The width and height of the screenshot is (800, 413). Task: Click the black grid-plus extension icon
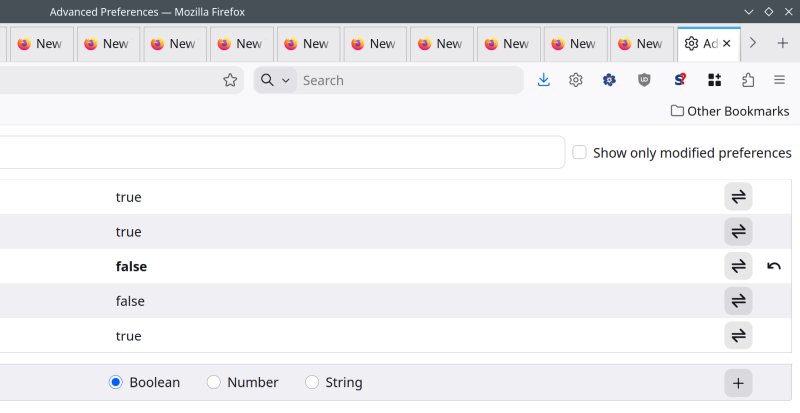click(x=714, y=80)
